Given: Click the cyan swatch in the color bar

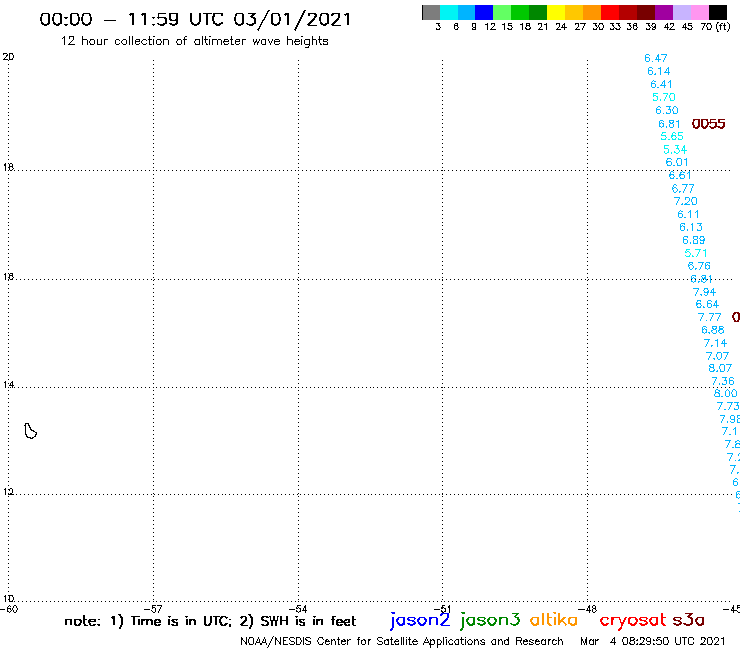Looking at the screenshot, I should coord(449,12).
